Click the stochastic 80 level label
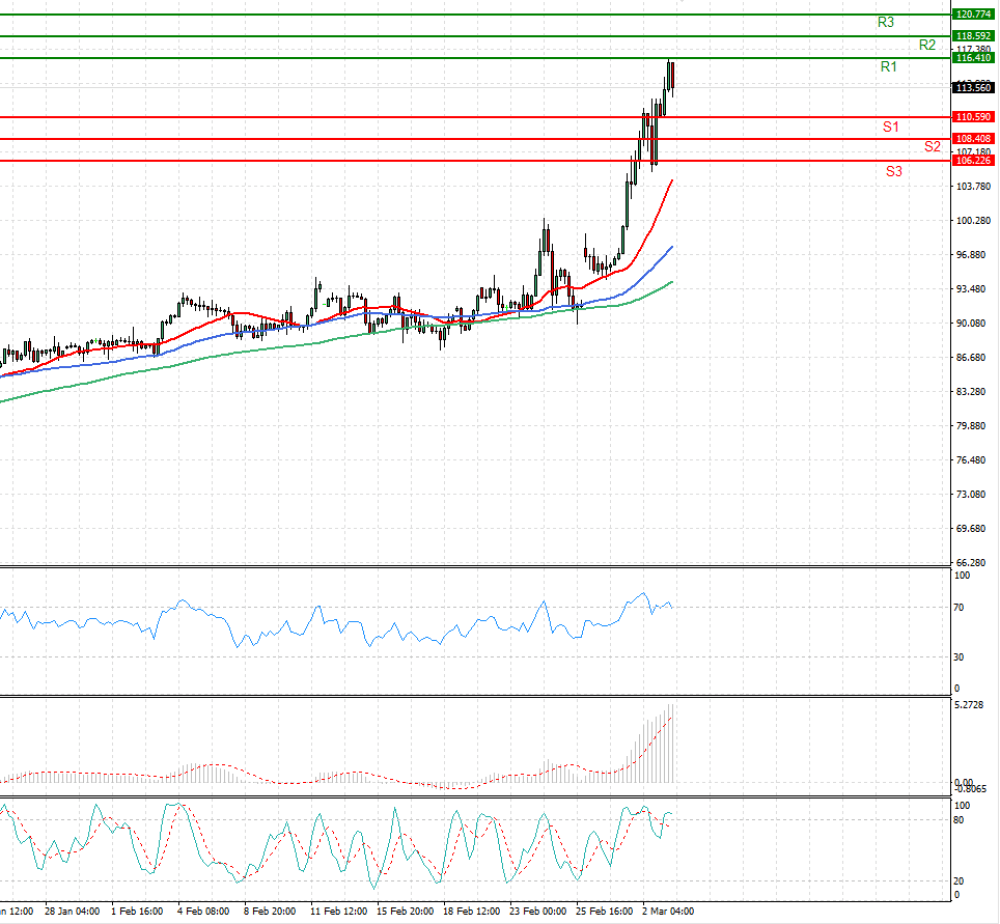This screenshot has height=924, width=1000. pyautogui.click(x=958, y=820)
